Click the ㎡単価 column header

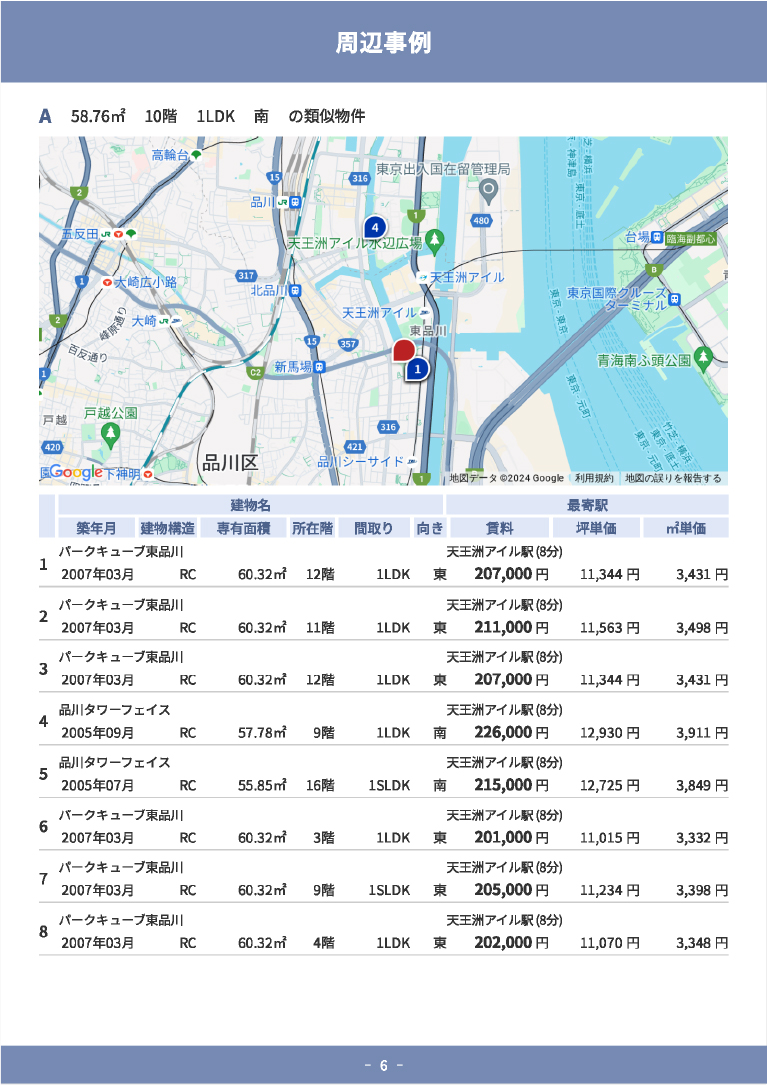(x=686, y=528)
